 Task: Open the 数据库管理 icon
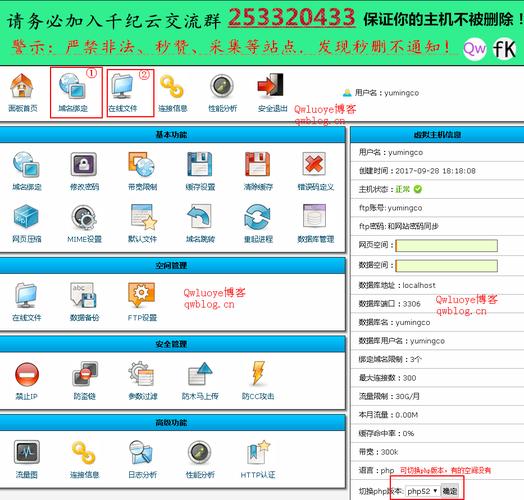pyautogui.click(x=314, y=216)
